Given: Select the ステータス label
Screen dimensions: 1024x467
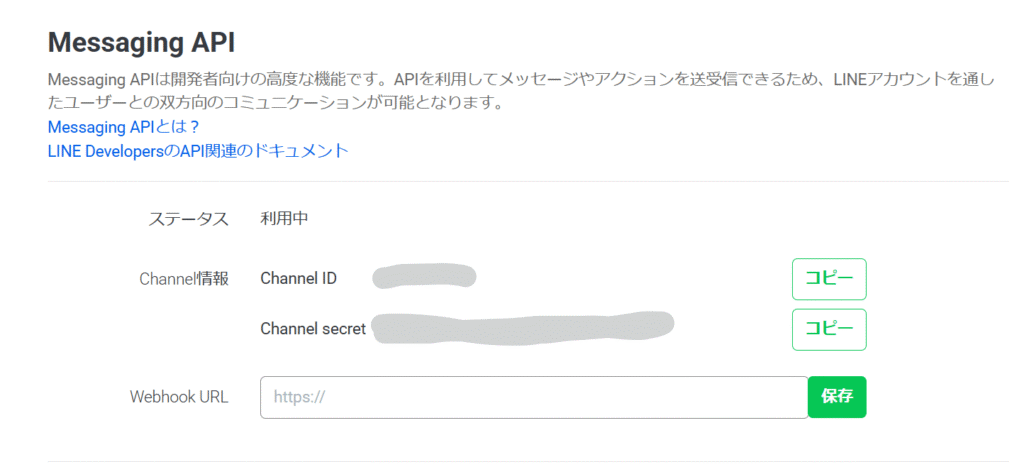Looking at the screenshot, I should coord(189,219).
